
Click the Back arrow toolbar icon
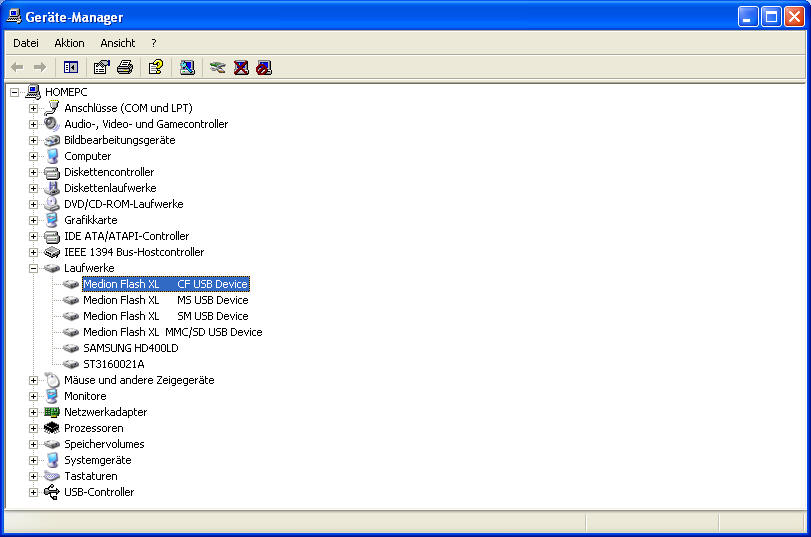click(x=17, y=67)
